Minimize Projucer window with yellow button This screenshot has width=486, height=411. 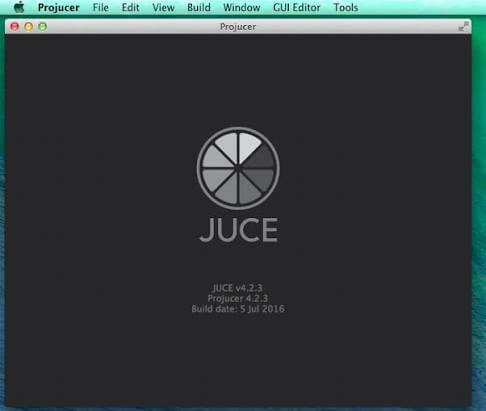tap(29, 27)
